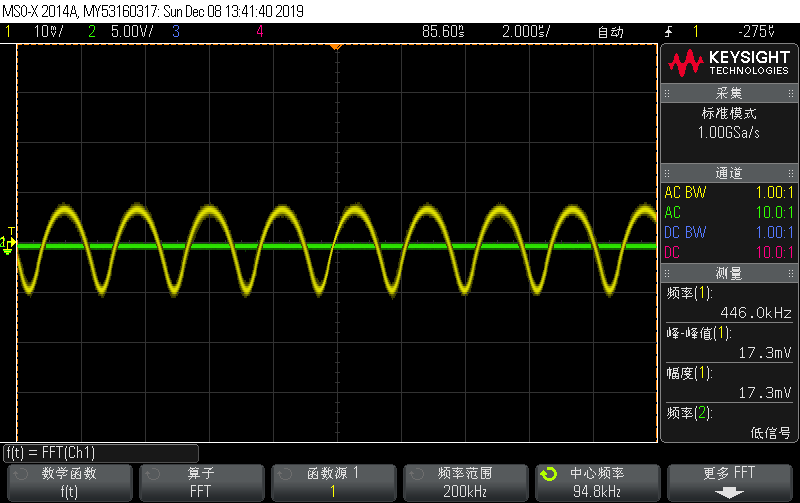The image size is (800, 503).
Task: Click the 峰-峰值(1) 17.3mV measurement
Action: pyautogui.click(x=729, y=343)
